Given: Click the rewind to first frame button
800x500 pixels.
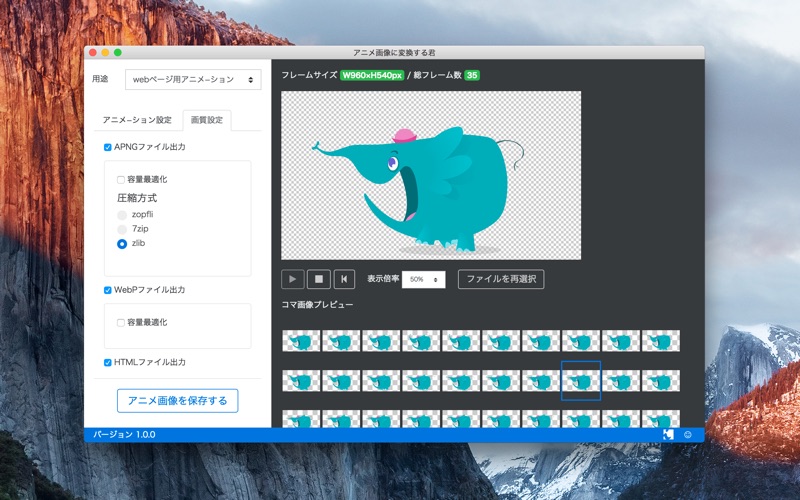Looking at the screenshot, I should click(x=344, y=279).
